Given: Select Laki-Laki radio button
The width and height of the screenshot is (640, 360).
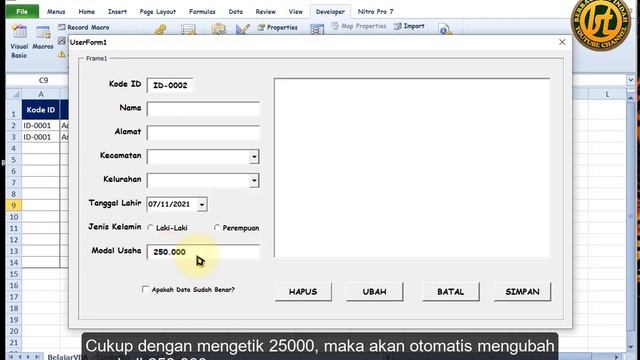Looking at the screenshot, I should pyautogui.click(x=150, y=227).
